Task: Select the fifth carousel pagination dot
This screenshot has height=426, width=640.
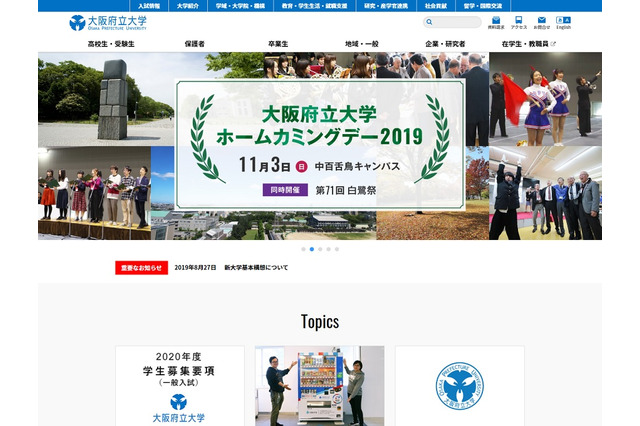Action: [337, 249]
